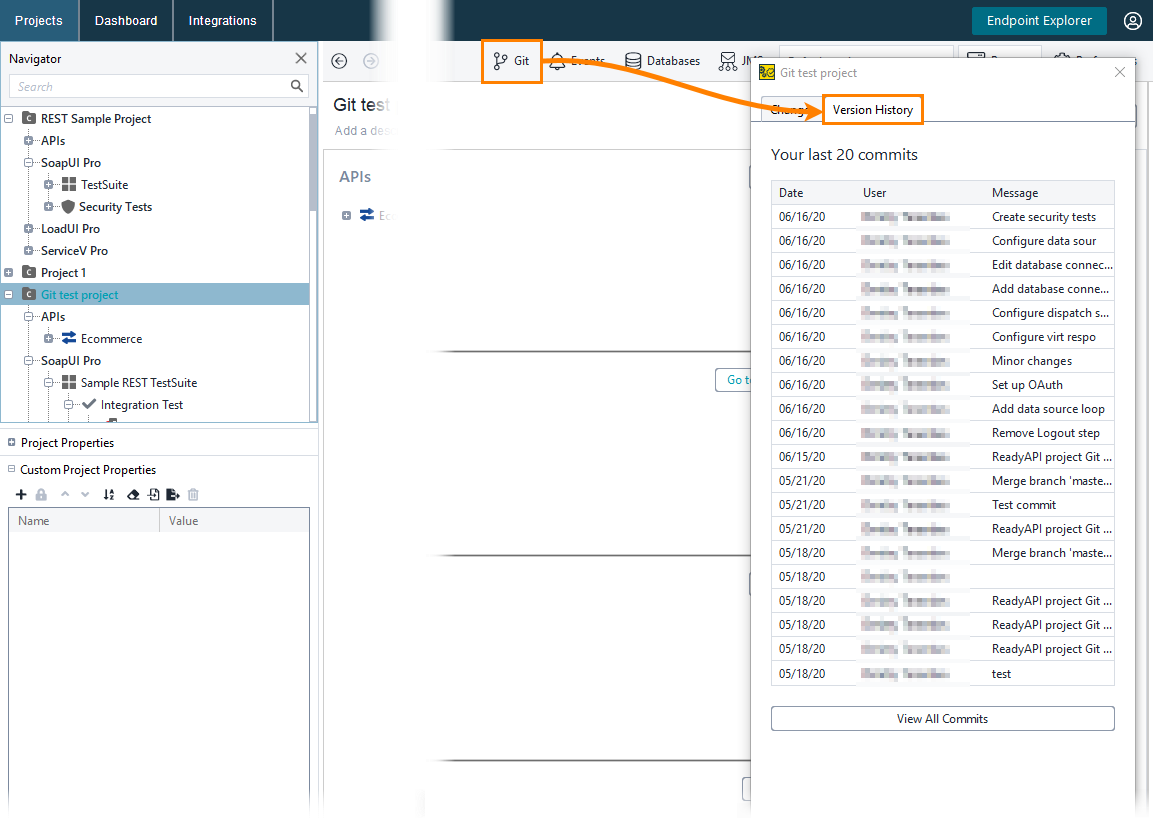Expand the LoadUI Pro node
Image resolution: width=1153 pixels, height=819 pixels.
pos(29,229)
